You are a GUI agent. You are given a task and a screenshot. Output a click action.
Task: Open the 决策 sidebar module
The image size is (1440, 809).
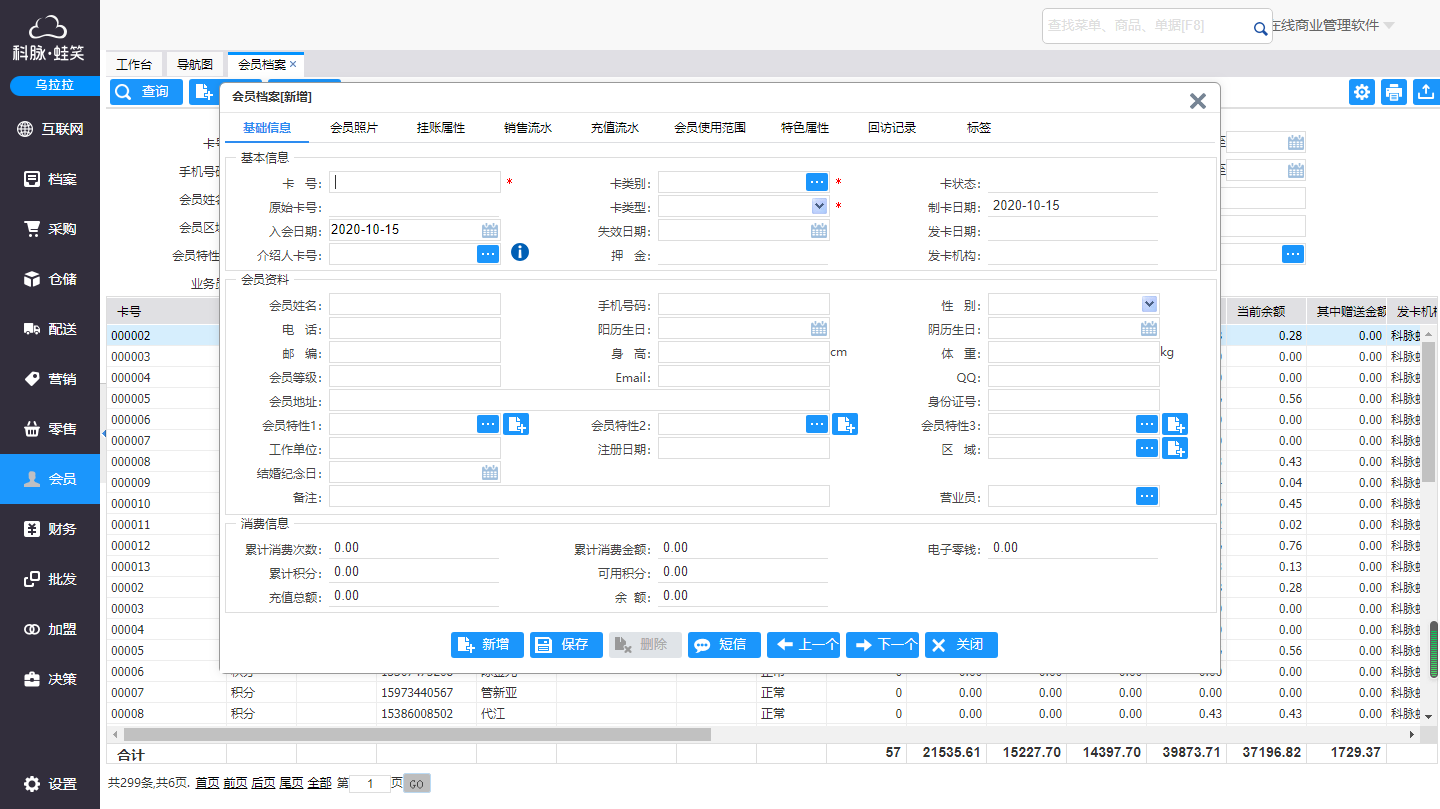[50, 679]
